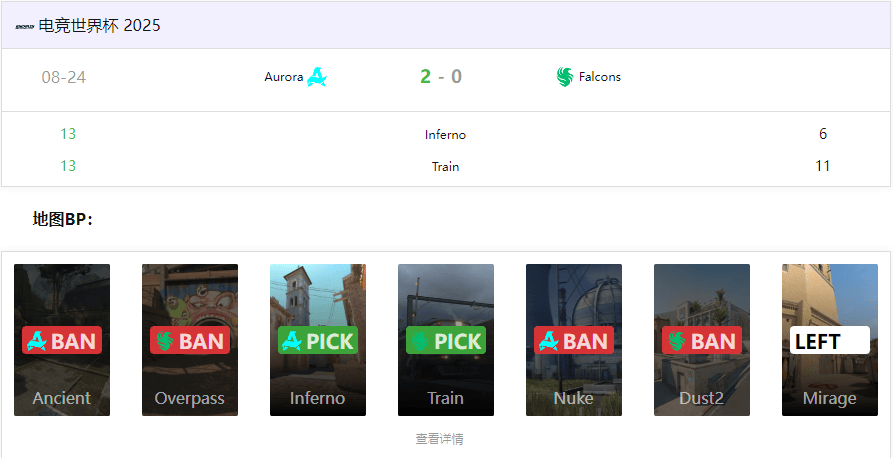Click the tournament logo beside 电竞世界杯 2025
The width and height of the screenshot is (893, 458).
click(x=26, y=26)
